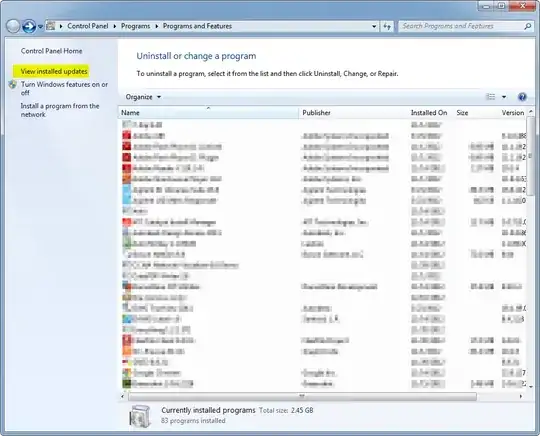Image resolution: width=540 pixels, height=436 pixels.
Task: Focus the Search Programs and Features box
Action: click(461, 26)
